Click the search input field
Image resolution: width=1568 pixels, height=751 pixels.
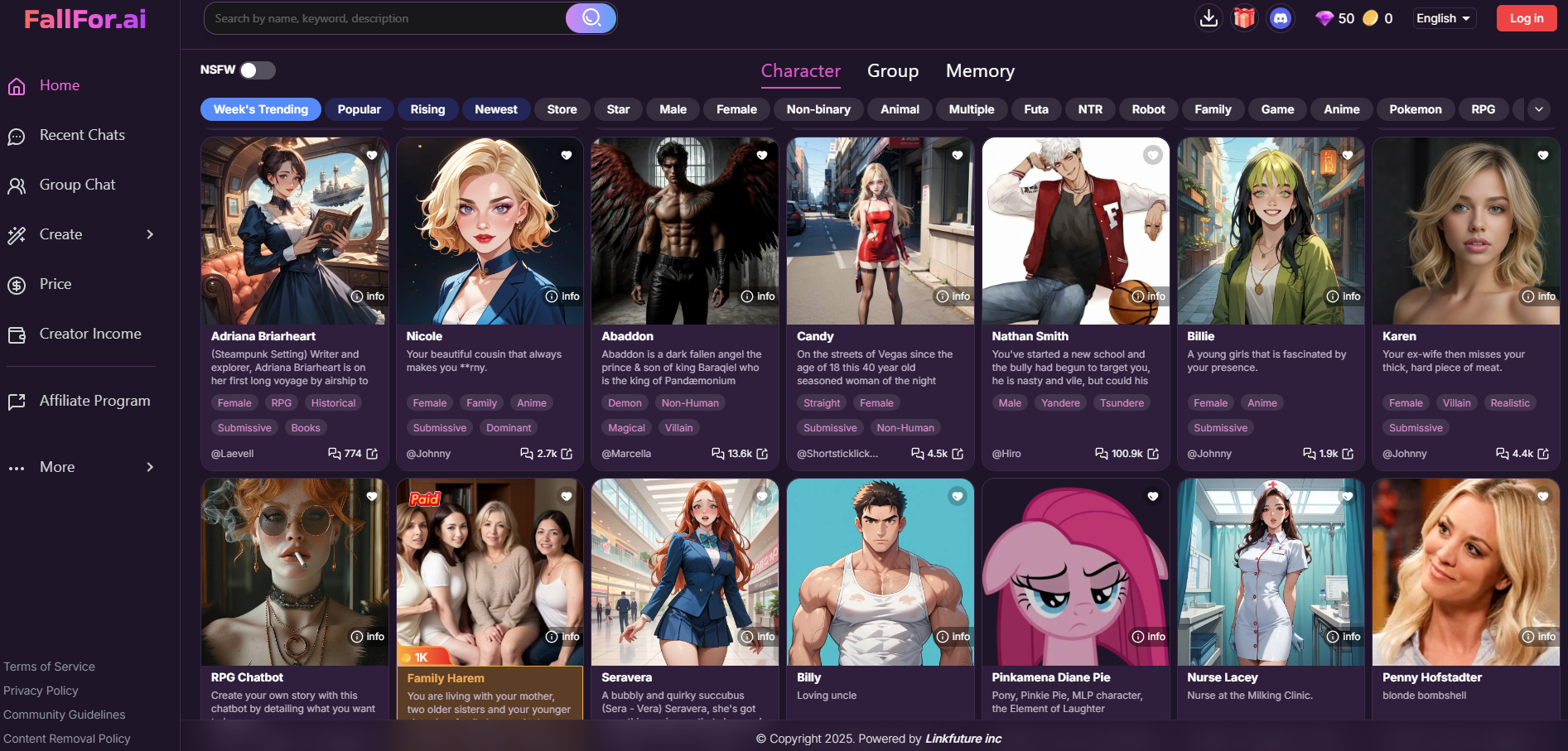coord(385,18)
